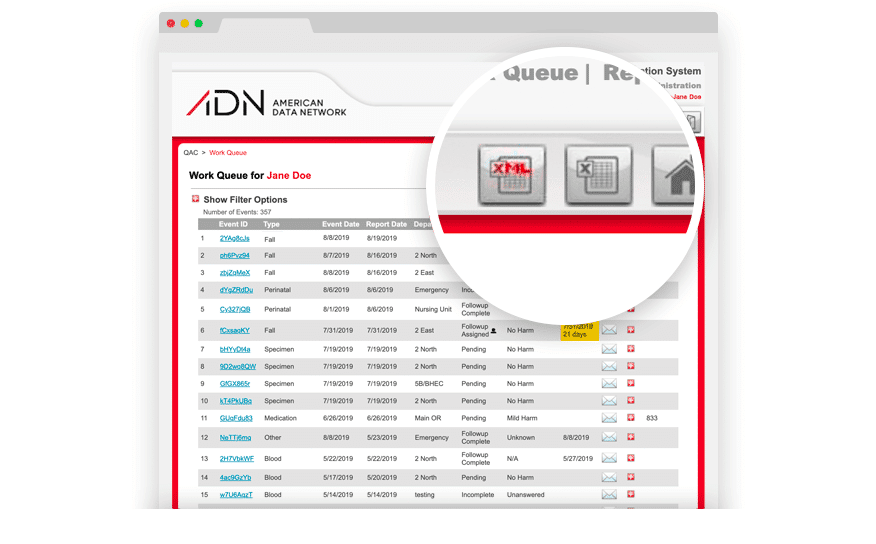The image size is (876, 544).
Task: Sort by Type column header
Action: 272,224
